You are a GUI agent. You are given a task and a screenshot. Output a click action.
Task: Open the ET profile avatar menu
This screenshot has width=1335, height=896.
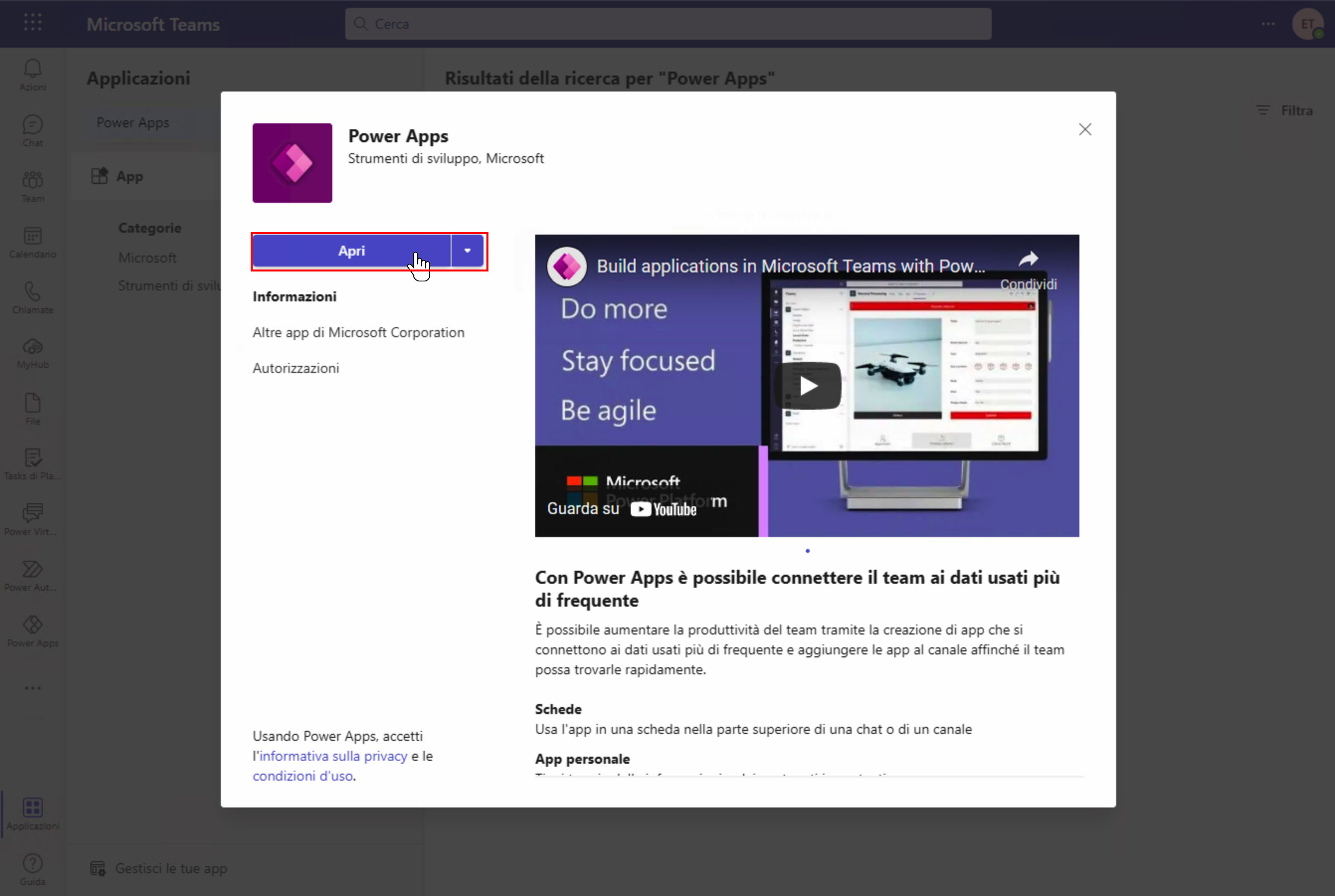point(1308,24)
